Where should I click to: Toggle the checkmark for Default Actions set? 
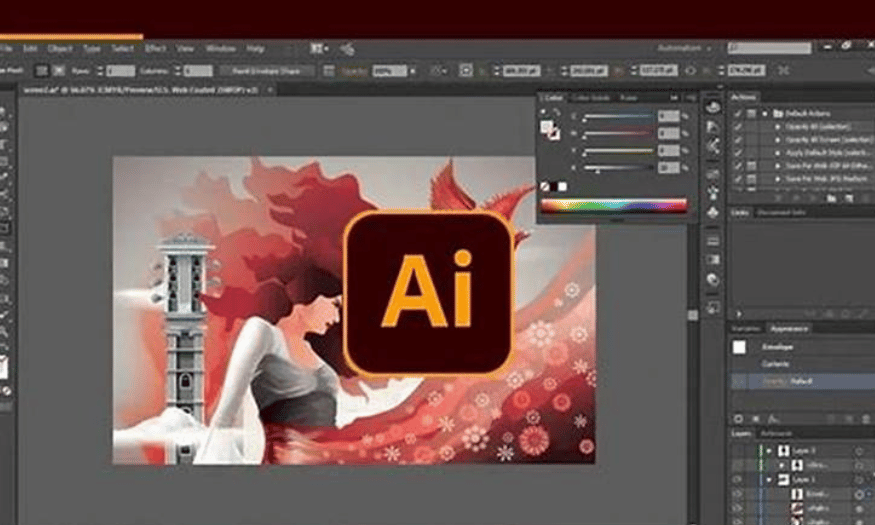[x=738, y=113]
